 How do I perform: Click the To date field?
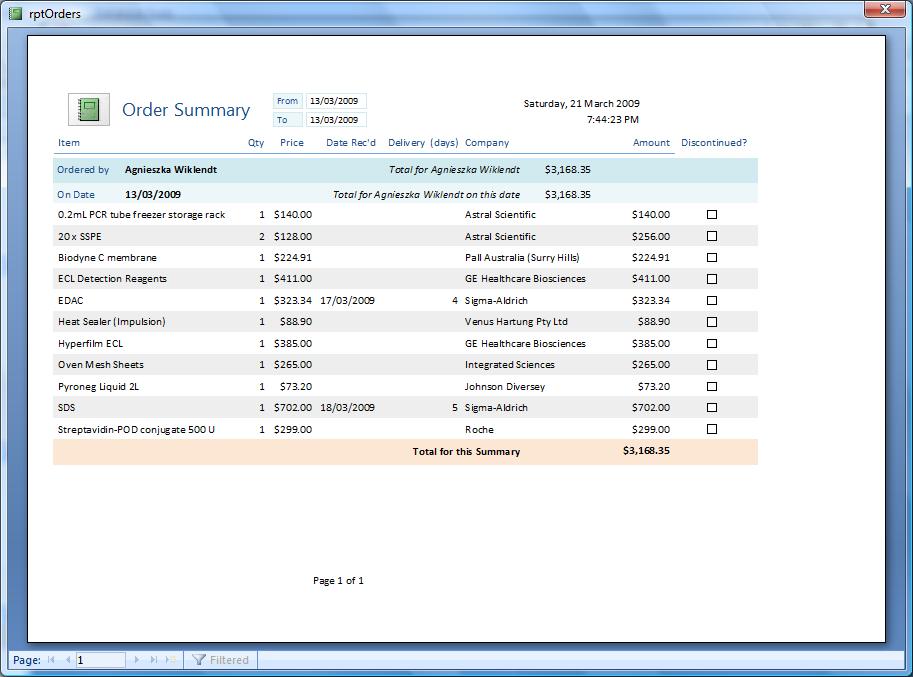click(x=335, y=120)
